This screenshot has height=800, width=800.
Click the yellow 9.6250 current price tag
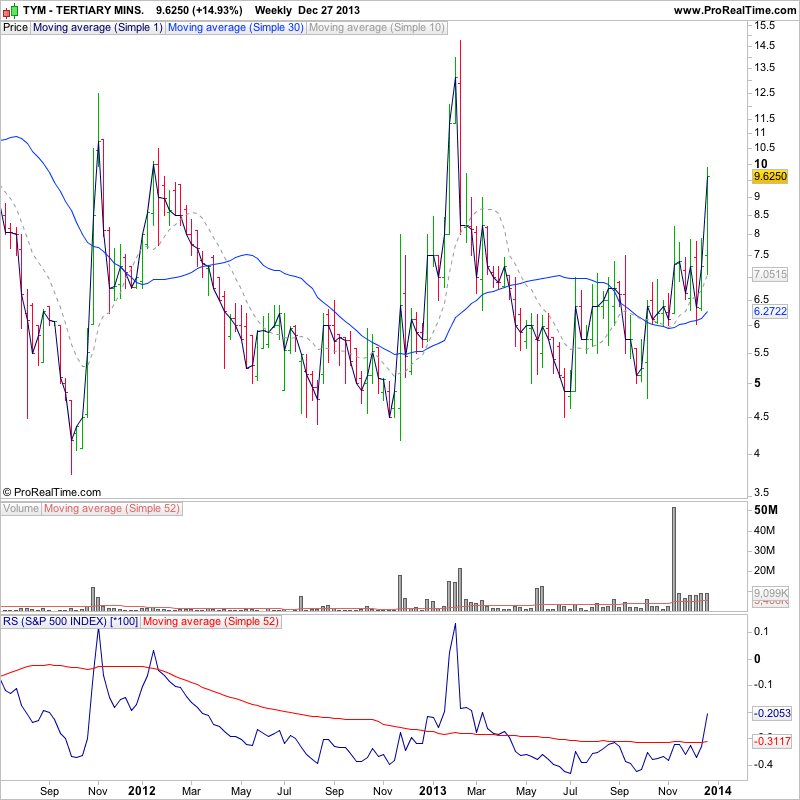point(770,177)
